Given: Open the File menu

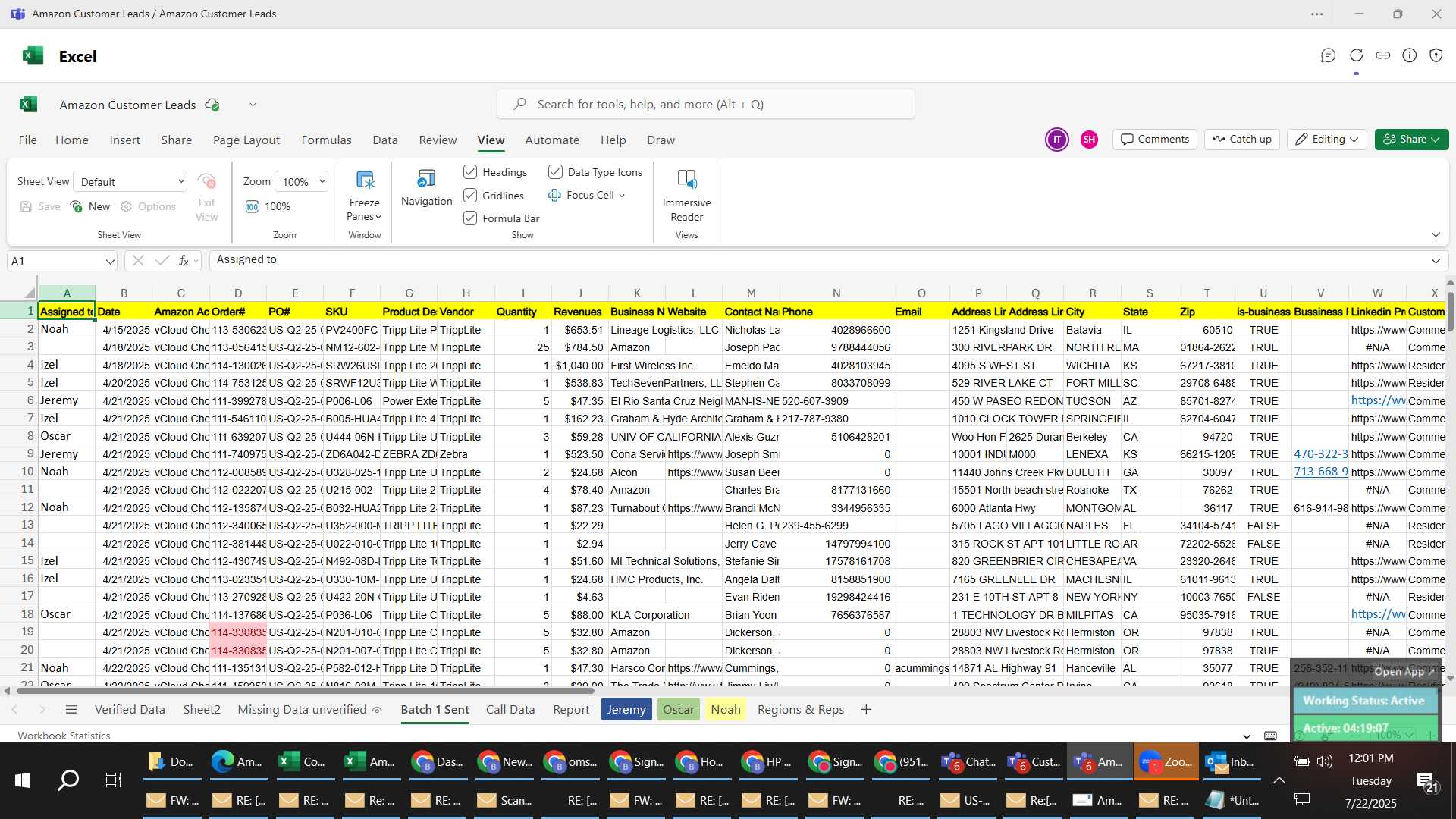Looking at the screenshot, I should [x=27, y=140].
